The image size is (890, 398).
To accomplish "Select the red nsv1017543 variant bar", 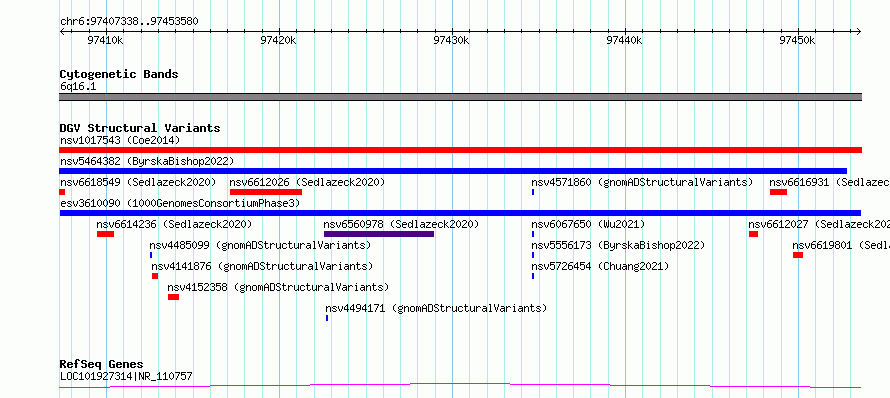I will [x=460, y=150].
